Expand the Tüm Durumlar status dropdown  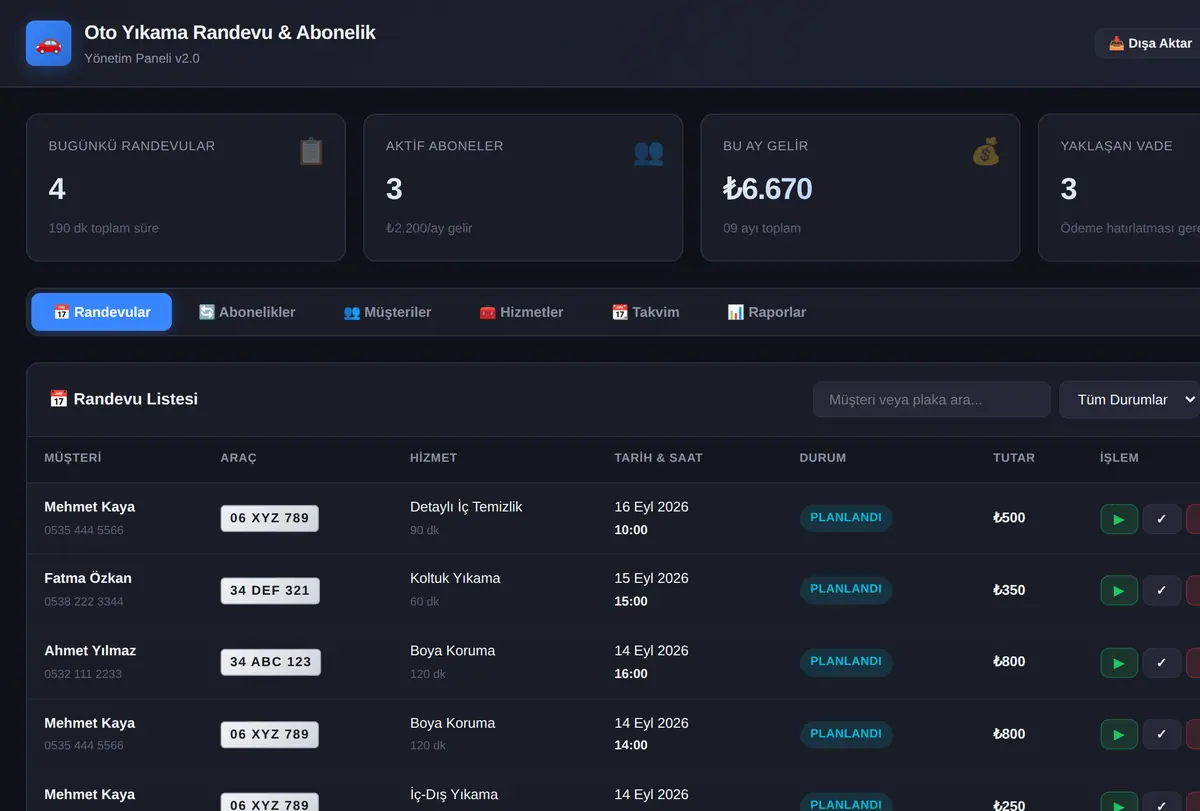point(1130,400)
